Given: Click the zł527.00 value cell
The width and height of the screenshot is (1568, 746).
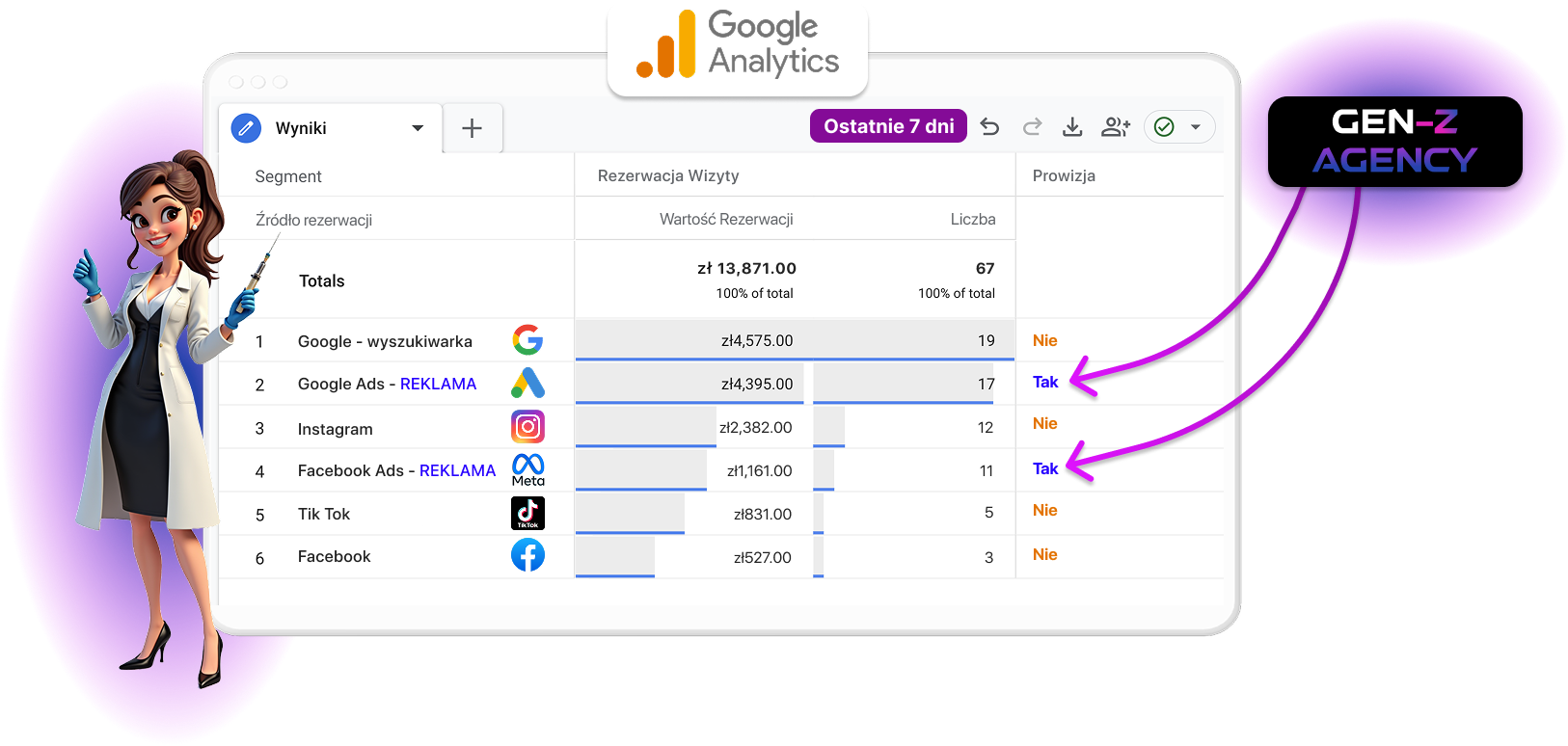Looking at the screenshot, I should [763, 557].
